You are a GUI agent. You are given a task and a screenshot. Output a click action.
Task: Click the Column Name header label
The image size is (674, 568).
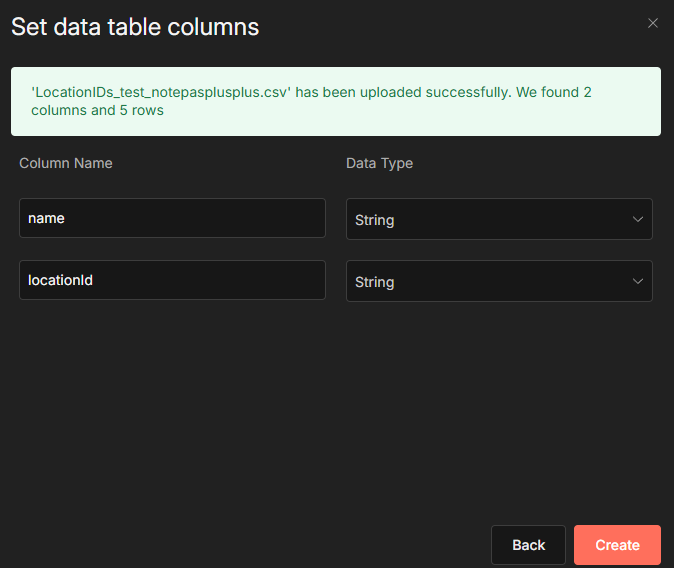tap(66, 163)
